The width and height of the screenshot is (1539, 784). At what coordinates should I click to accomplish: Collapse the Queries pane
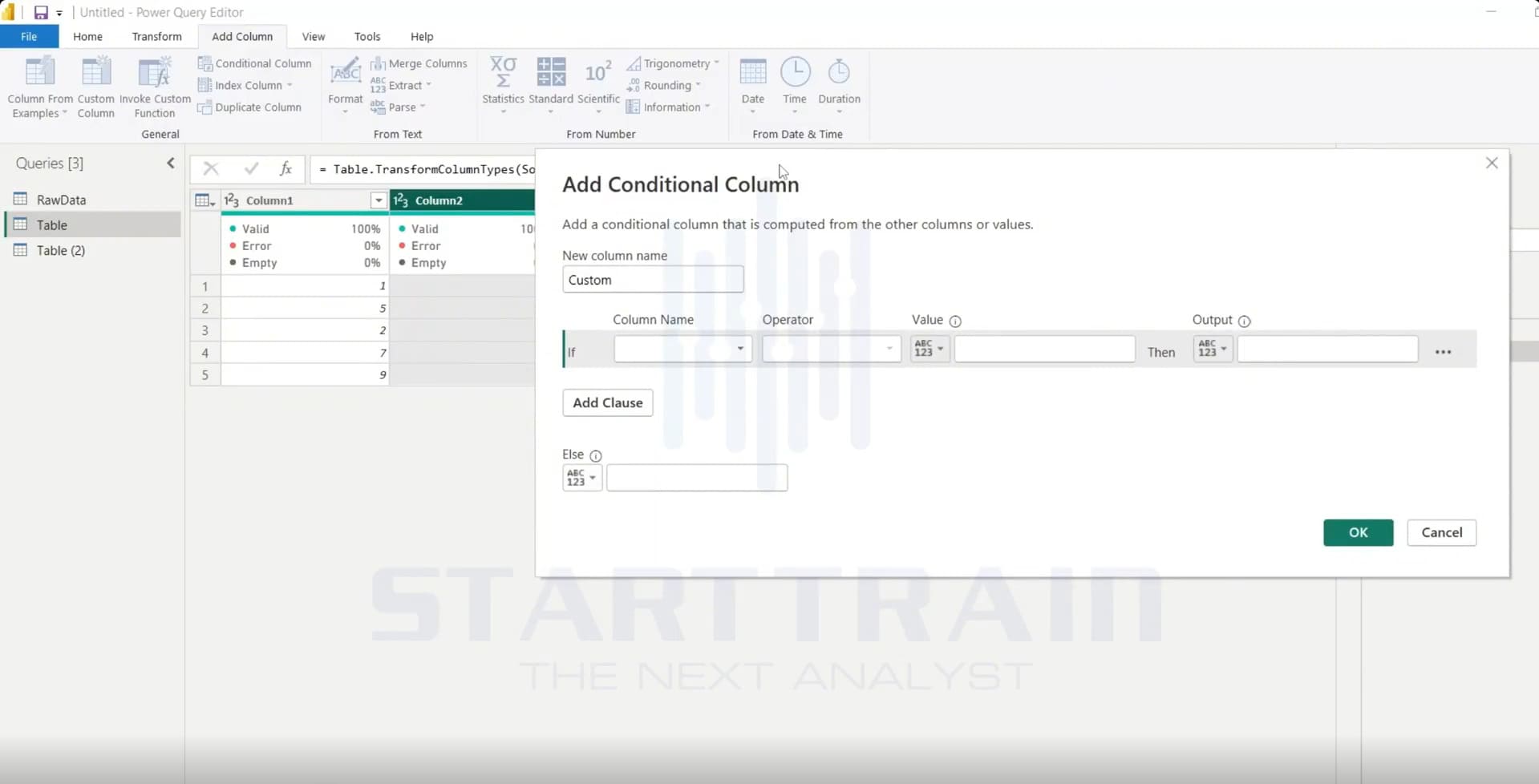pyautogui.click(x=171, y=164)
